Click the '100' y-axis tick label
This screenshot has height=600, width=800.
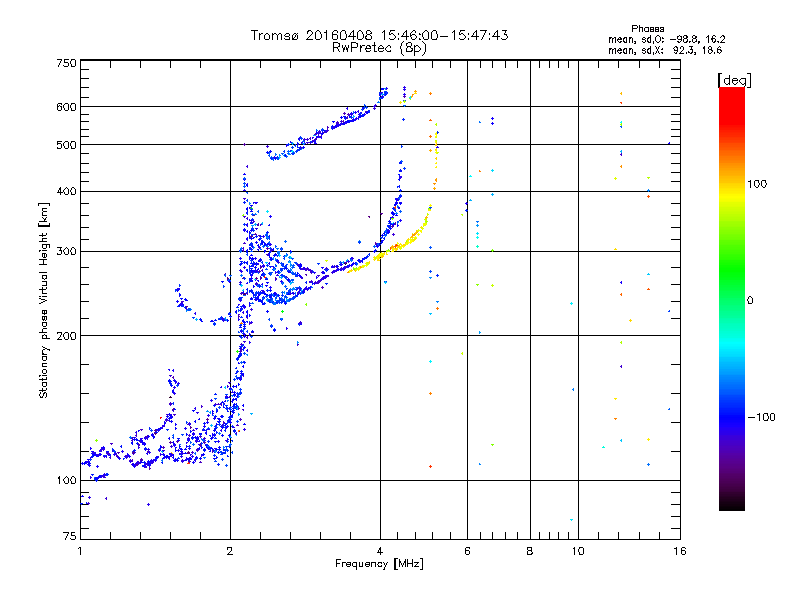coord(66,480)
